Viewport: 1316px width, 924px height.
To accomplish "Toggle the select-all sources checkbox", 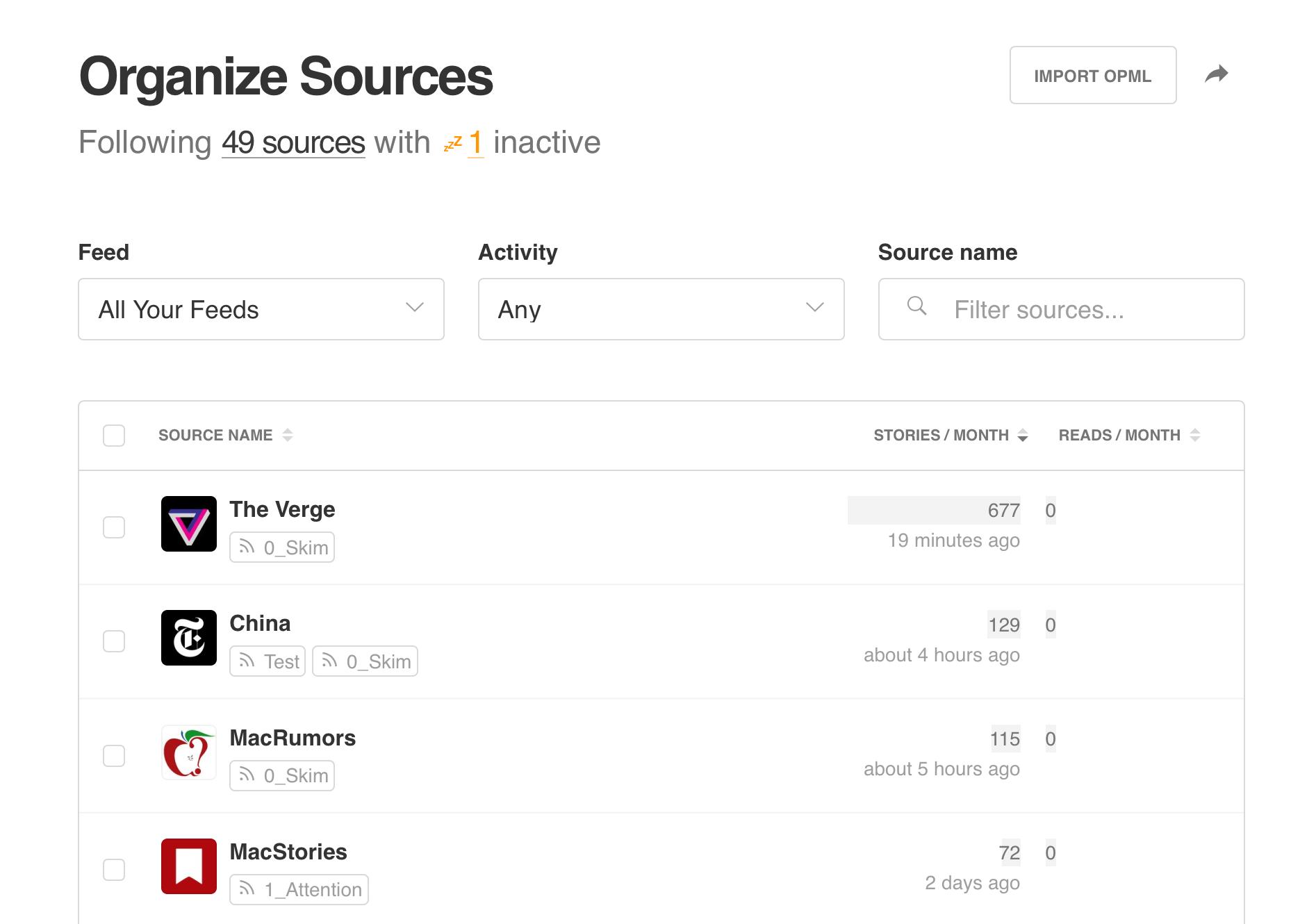I will pyautogui.click(x=114, y=436).
